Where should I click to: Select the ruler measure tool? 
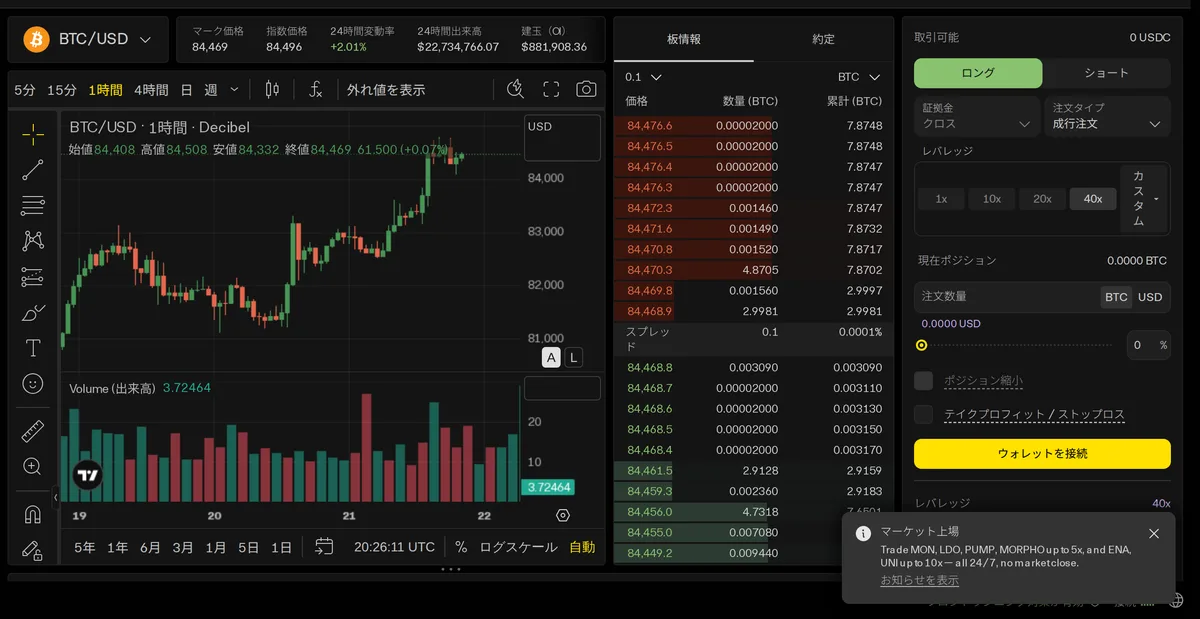pyautogui.click(x=33, y=432)
